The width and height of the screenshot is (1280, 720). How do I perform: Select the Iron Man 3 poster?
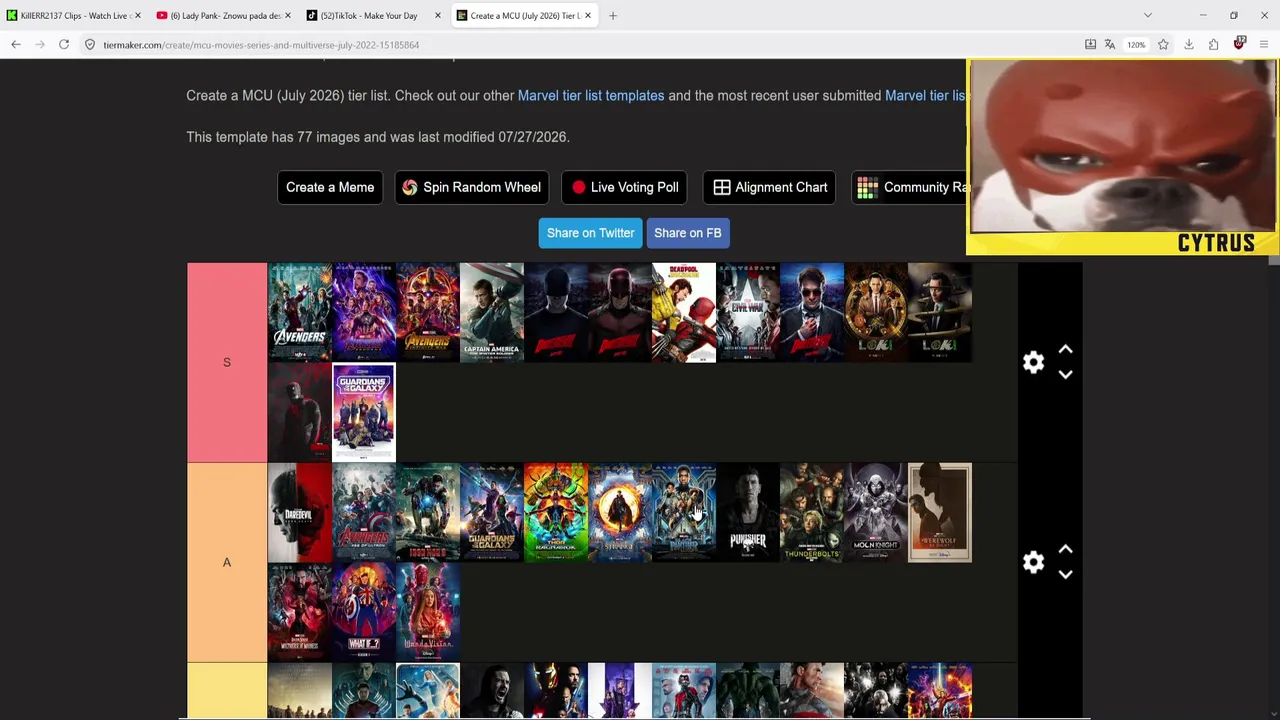[x=428, y=512]
